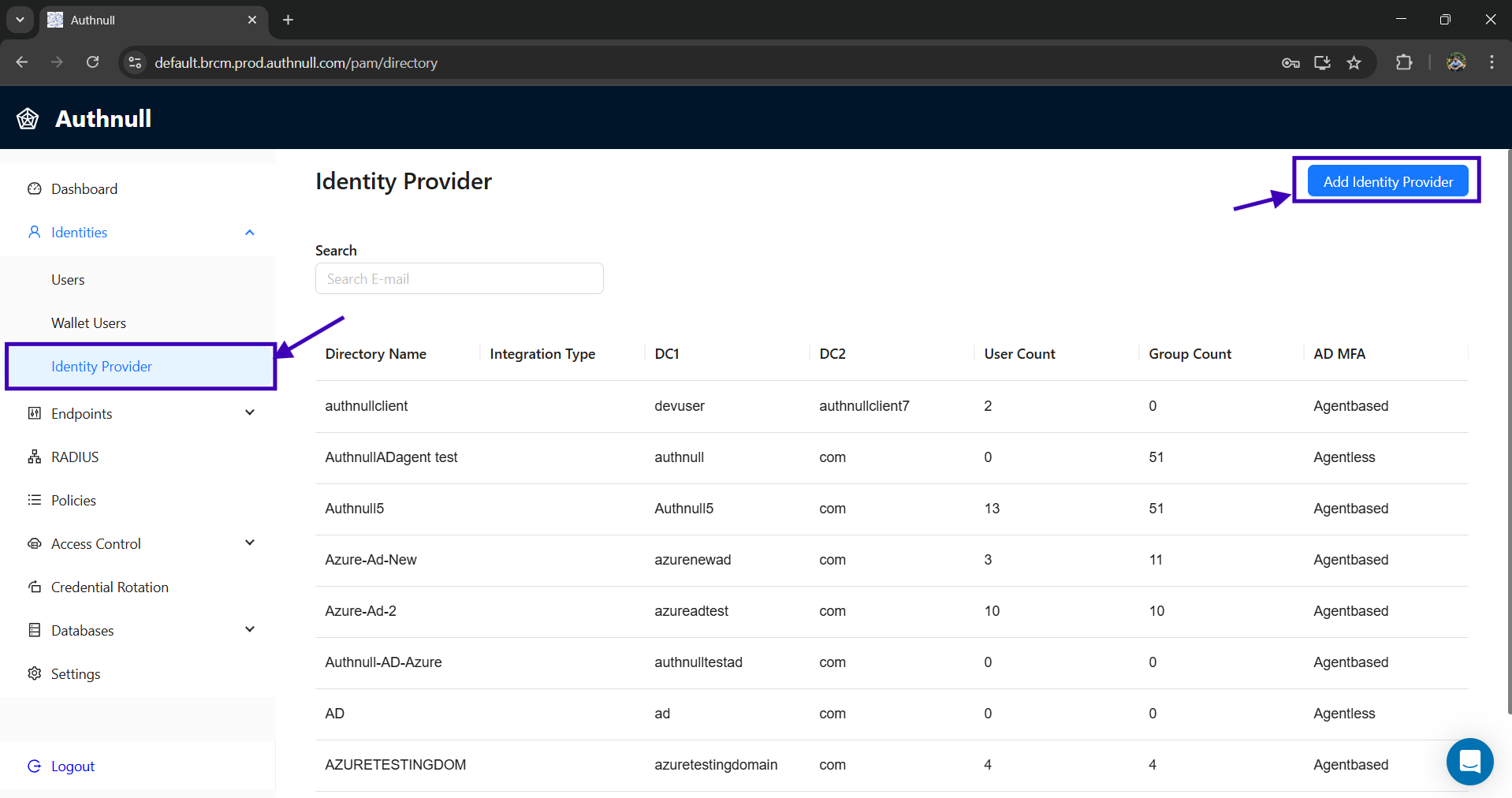Image resolution: width=1512 pixels, height=798 pixels.
Task: Open the Dashboard from its sidebar icon
Action: [x=34, y=188]
